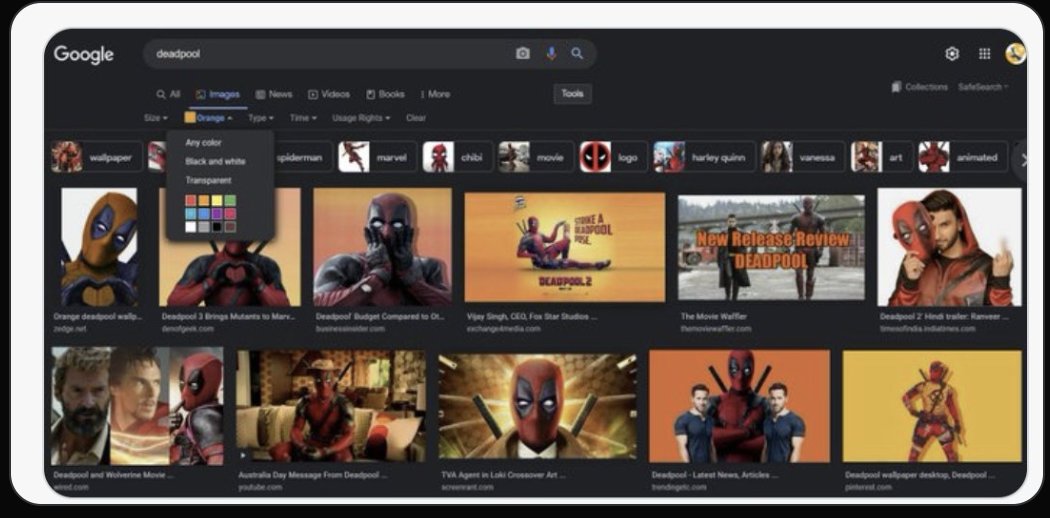Pick the purple color swatch

pyautogui.click(x=217, y=213)
